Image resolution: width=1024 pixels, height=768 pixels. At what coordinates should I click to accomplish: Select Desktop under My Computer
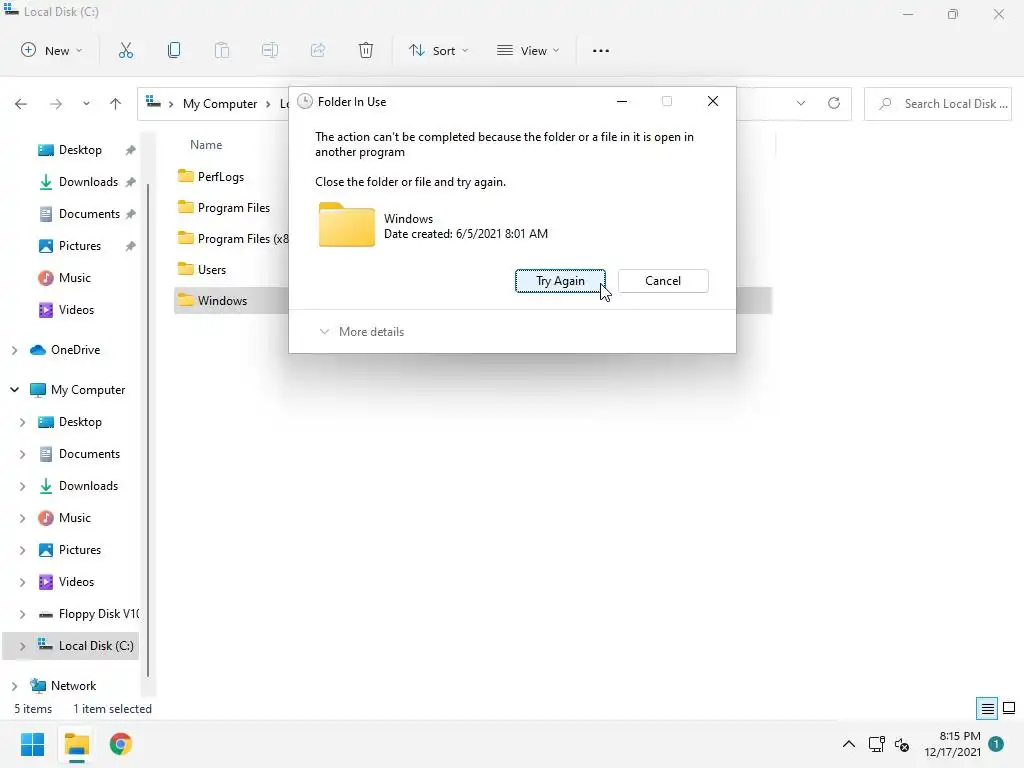(x=80, y=422)
